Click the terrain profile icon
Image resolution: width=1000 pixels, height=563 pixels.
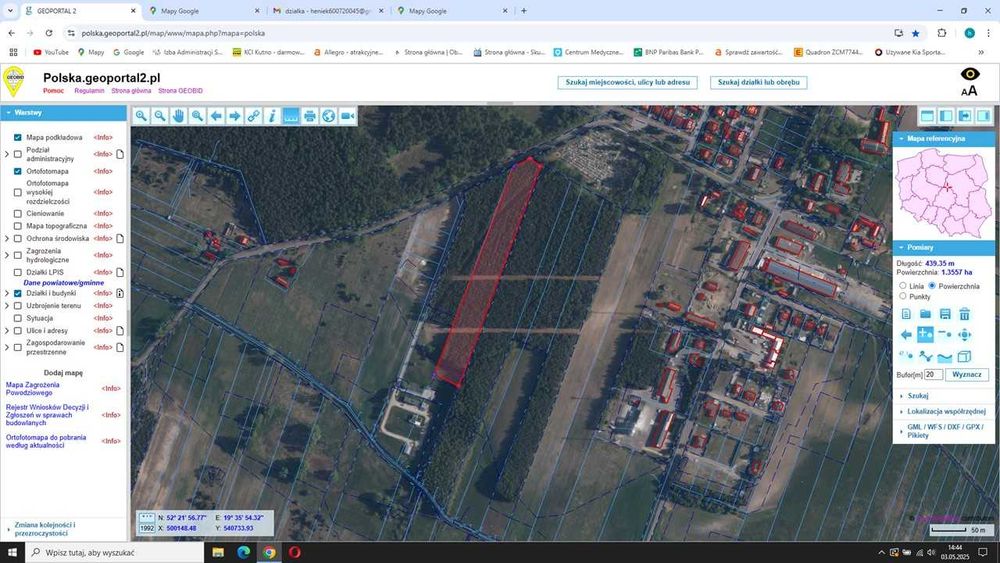point(945,356)
